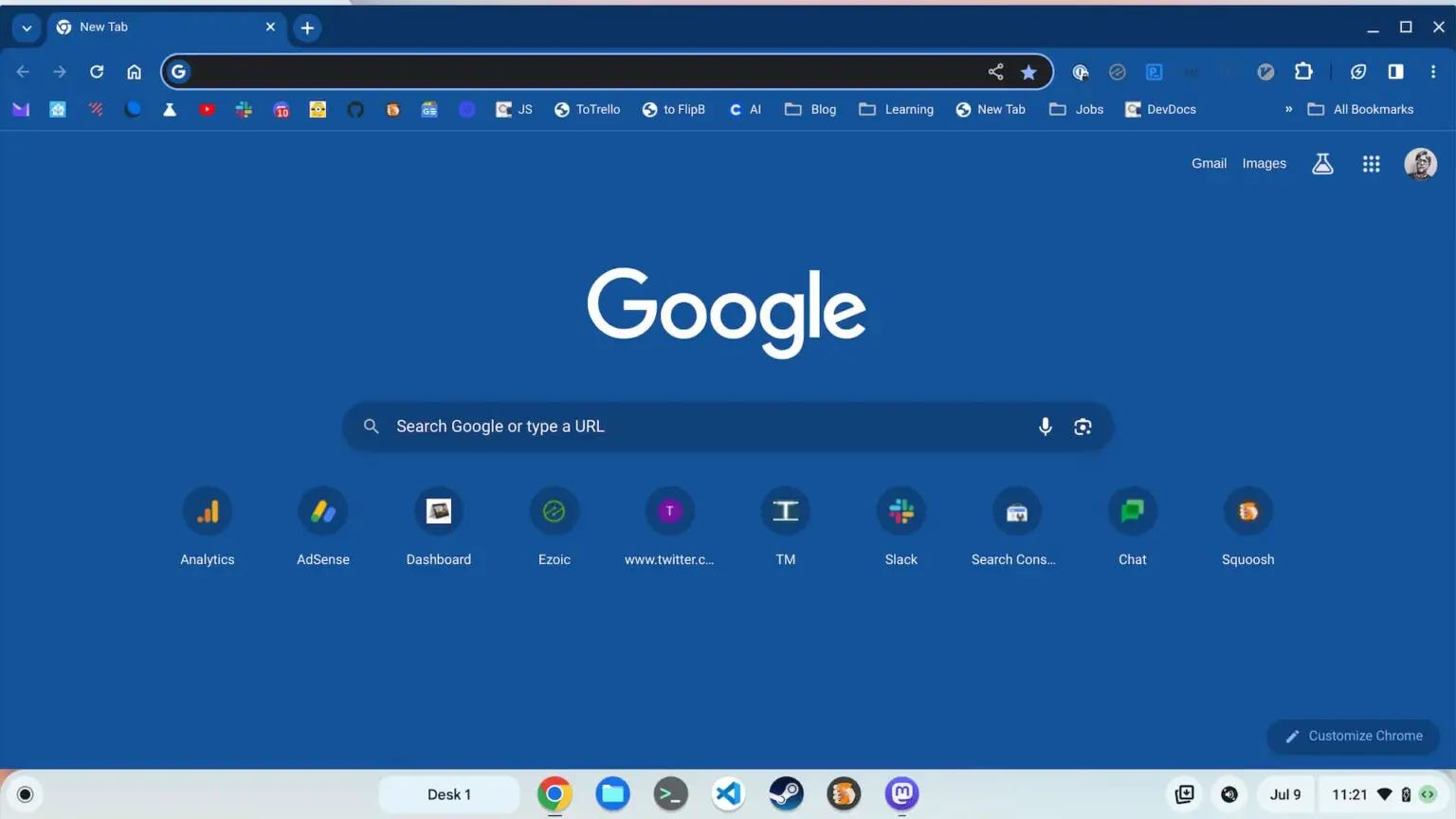This screenshot has width=1456, height=819.
Task: Open the YouTube bookmark icon
Action: 207,110
